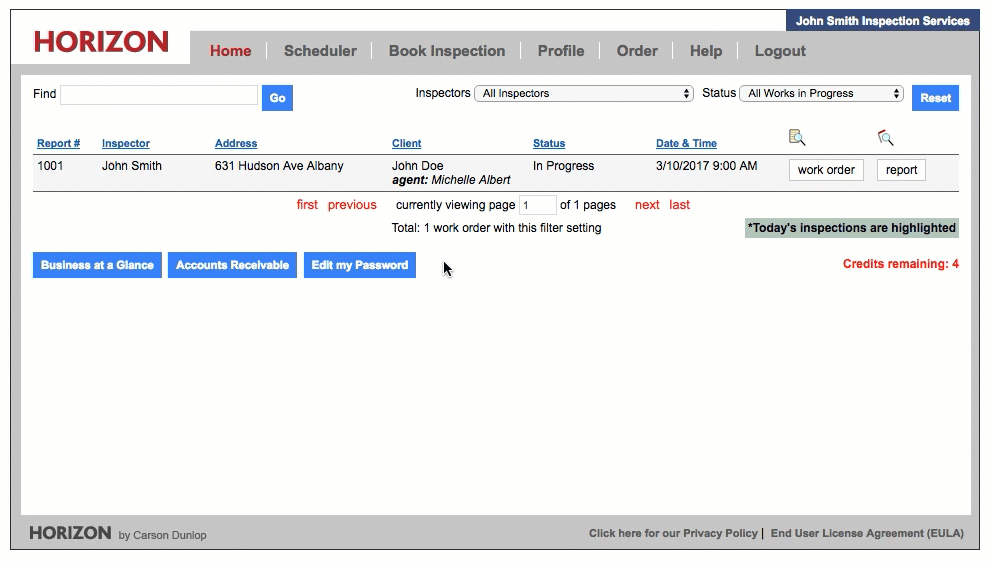Image resolution: width=990 pixels, height=562 pixels.
Task: Select the Profile menu item
Action: pyautogui.click(x=561, y=51)
